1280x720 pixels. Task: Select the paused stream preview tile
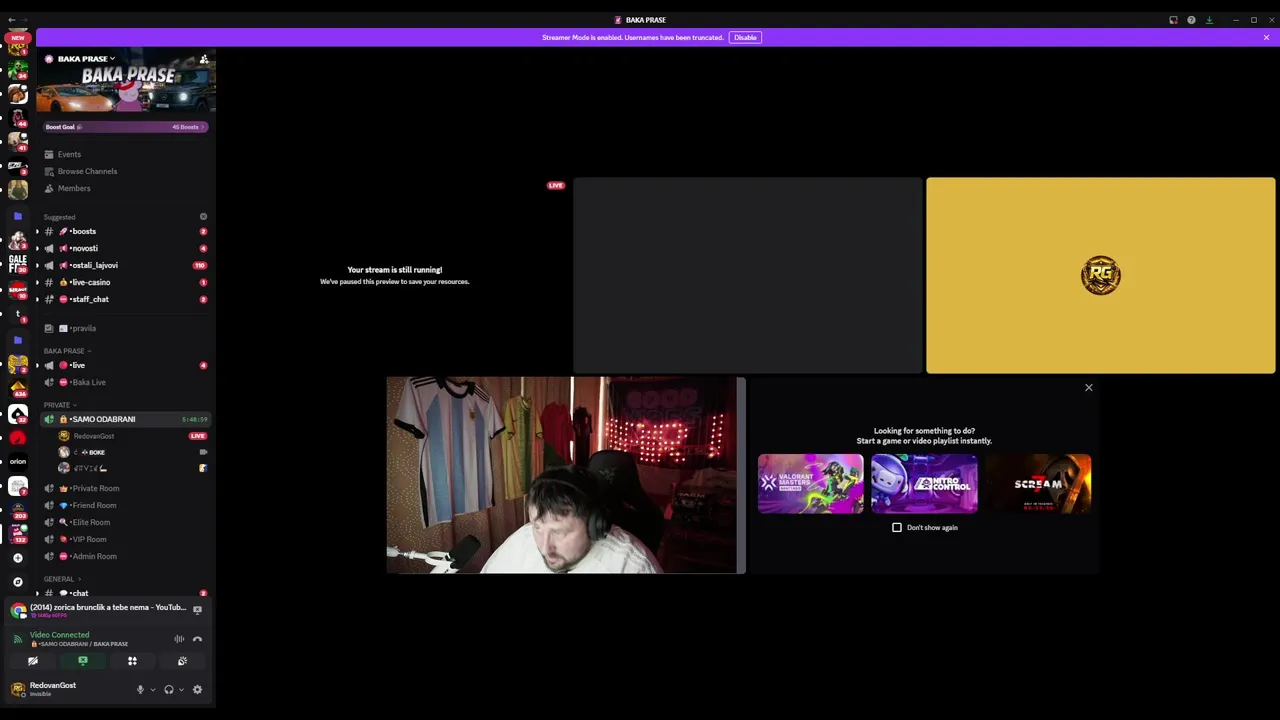pos(394,275)
